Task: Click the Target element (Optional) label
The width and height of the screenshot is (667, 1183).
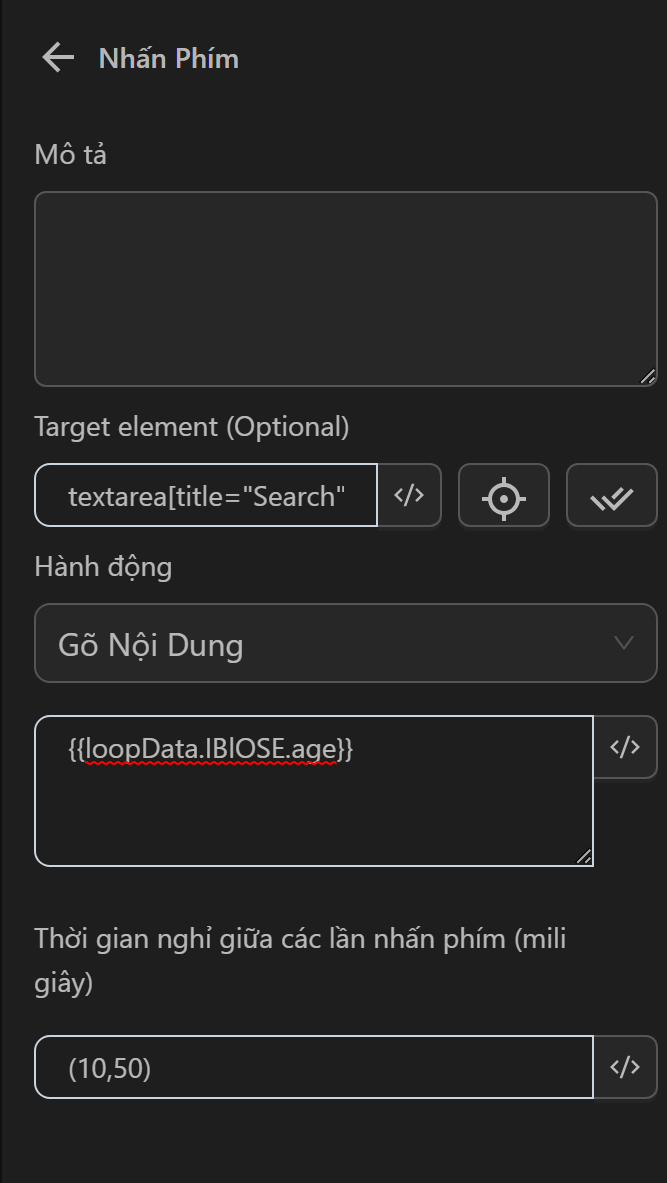Action: click(x=192, y=427)
